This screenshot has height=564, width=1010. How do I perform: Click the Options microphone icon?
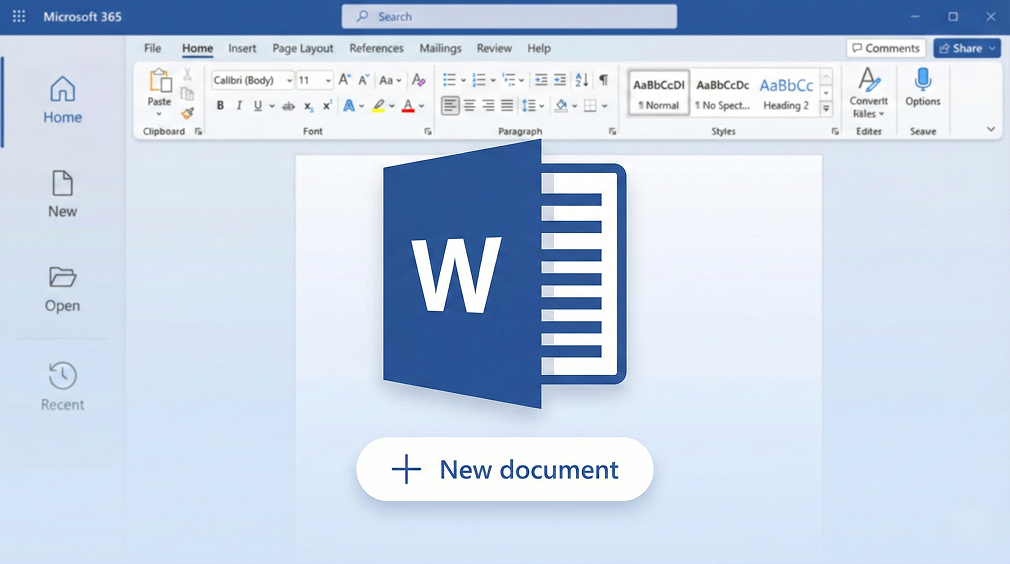[x=923, y=80]
